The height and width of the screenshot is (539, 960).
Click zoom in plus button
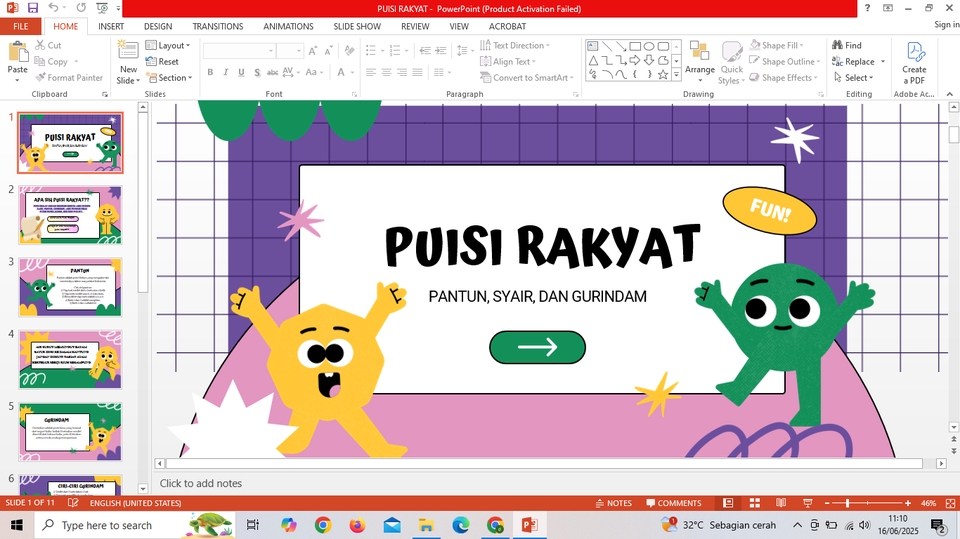(908, 503)
